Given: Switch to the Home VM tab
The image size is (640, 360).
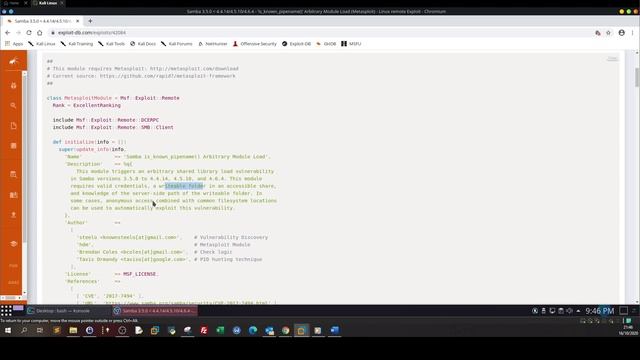Looking at the screenshot, I should point(15,3).
